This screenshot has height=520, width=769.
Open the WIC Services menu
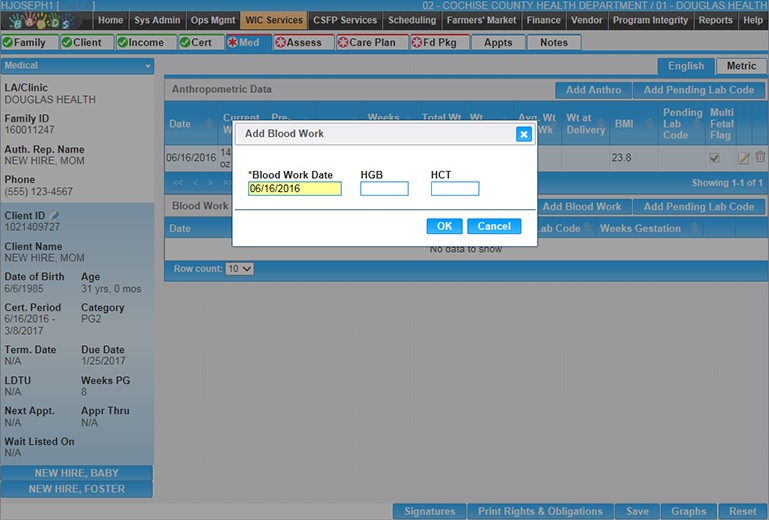[x=273, y=20]
